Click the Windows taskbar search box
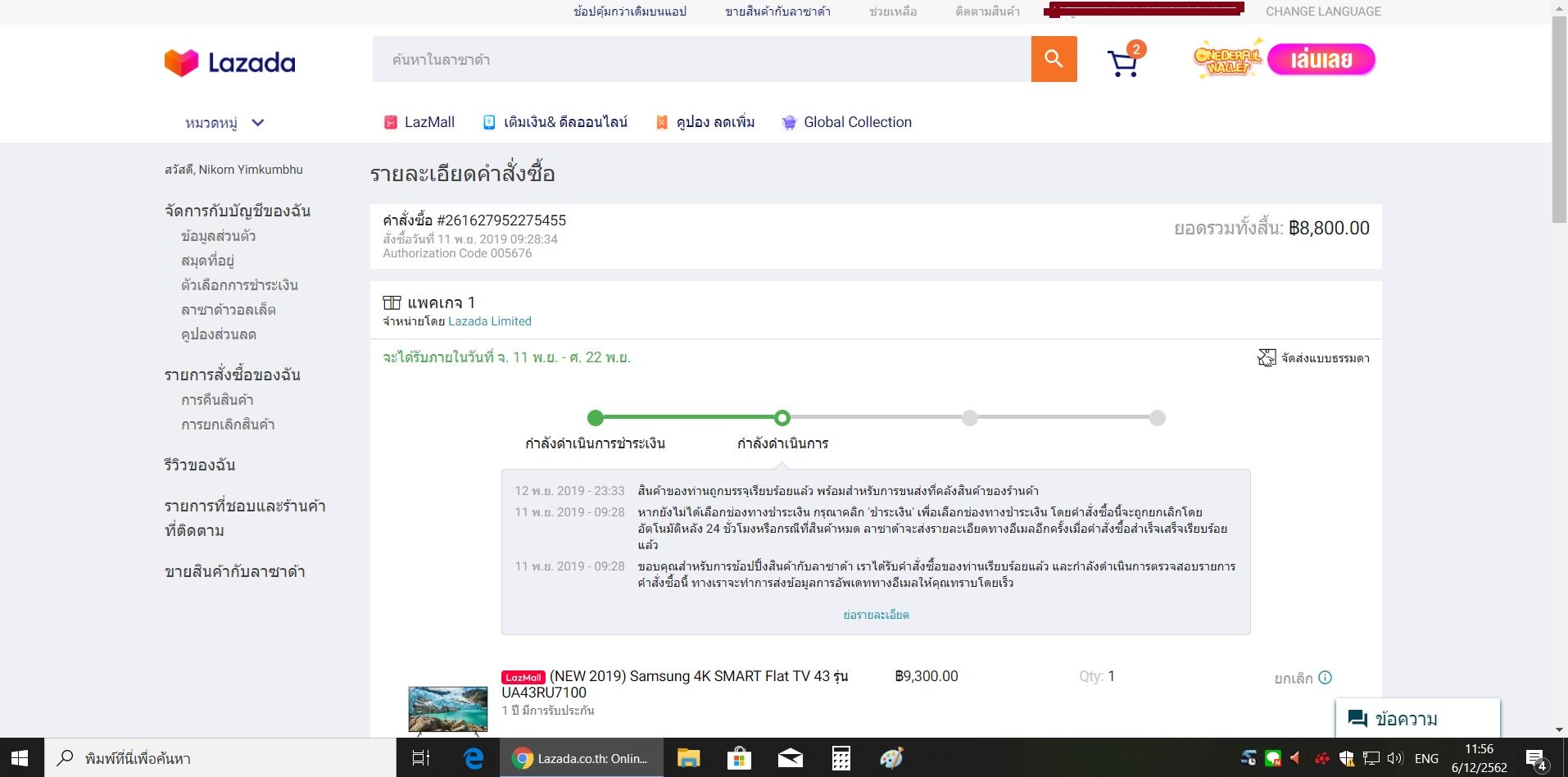The image size is (1568, 777). [x=220, y=758]
